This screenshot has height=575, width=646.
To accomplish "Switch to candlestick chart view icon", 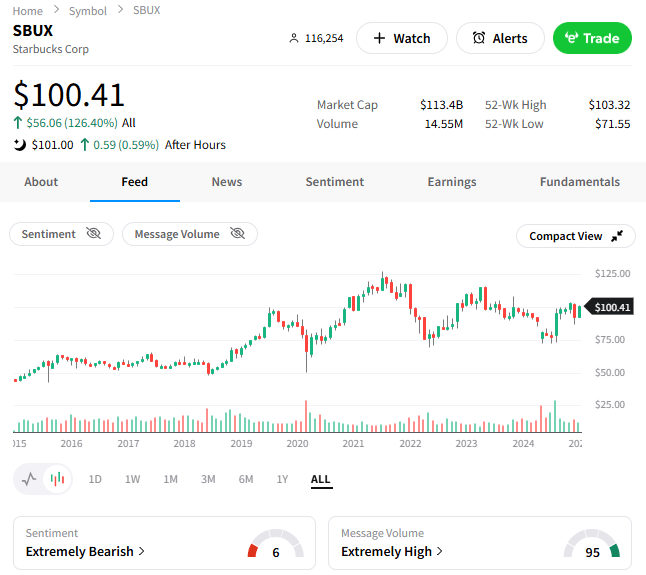I will click(x=57, y=479).
